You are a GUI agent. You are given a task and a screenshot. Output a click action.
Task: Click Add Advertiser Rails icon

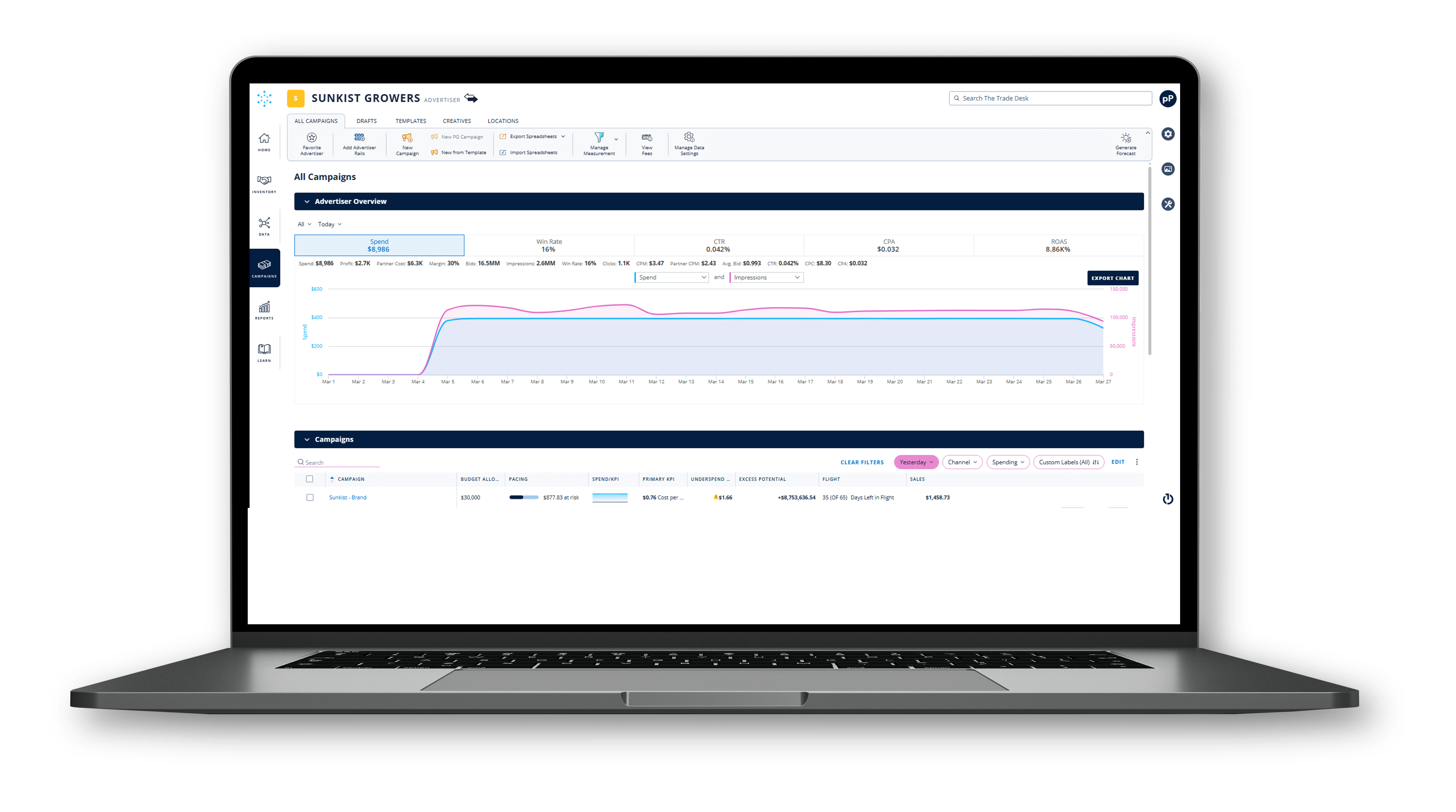point(359,137)
